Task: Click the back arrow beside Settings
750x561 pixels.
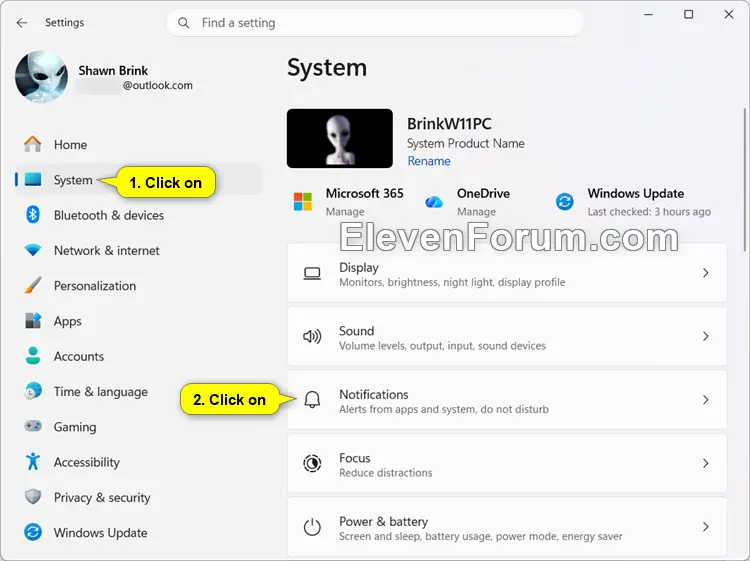Action: coord(22,22)
